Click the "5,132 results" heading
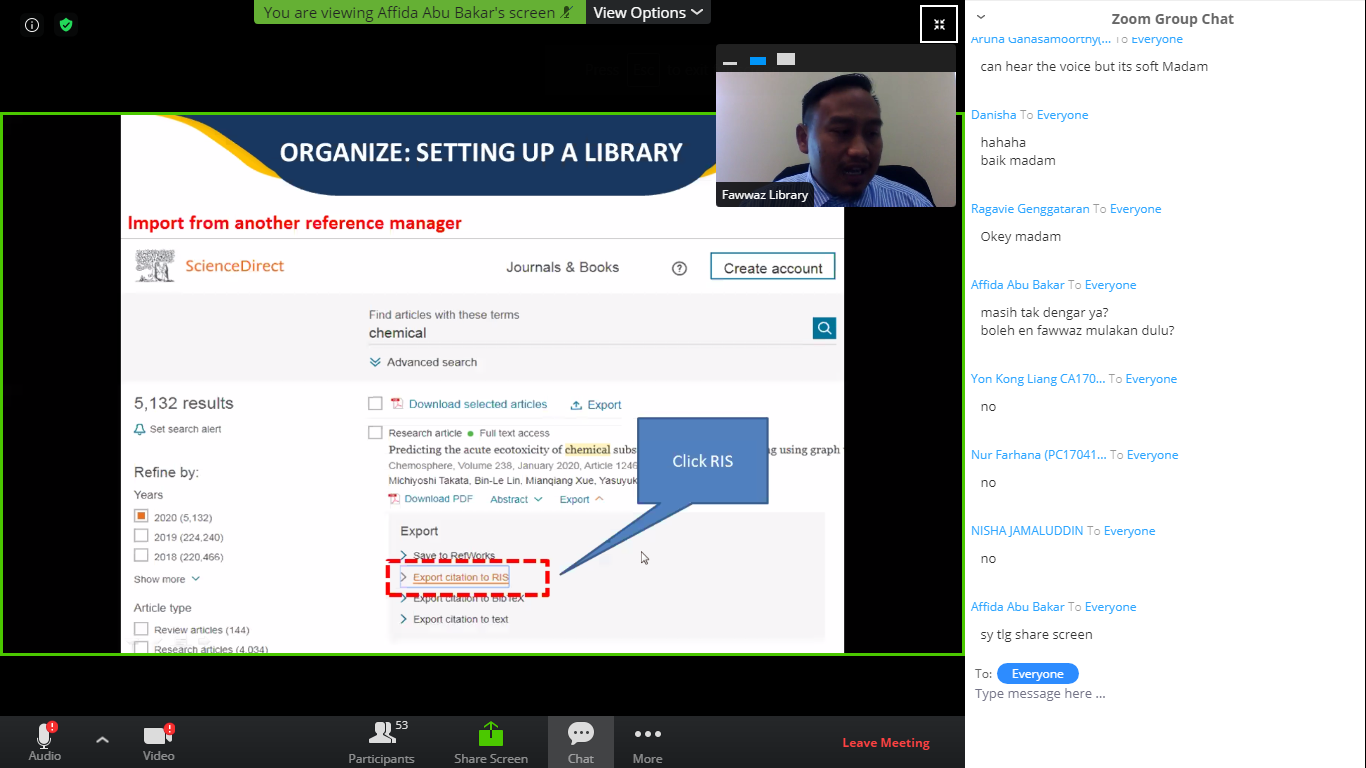Image resolution: width=1366 pixels, height=768 pixels. click(x=184, y=403)
